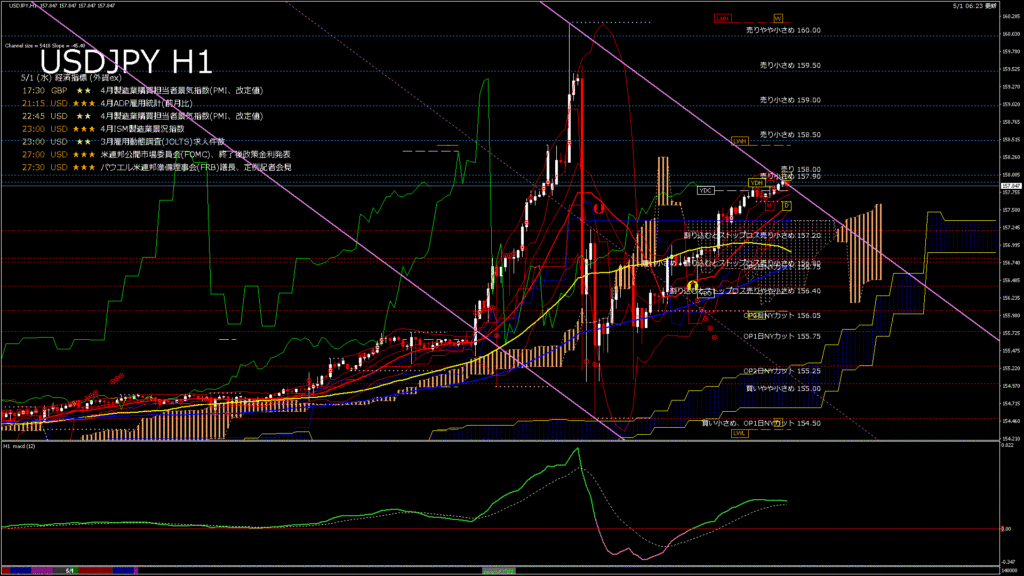Click the 23:00 USD ISM manufacturing event

pyautogui.click(x=103, y=129)
